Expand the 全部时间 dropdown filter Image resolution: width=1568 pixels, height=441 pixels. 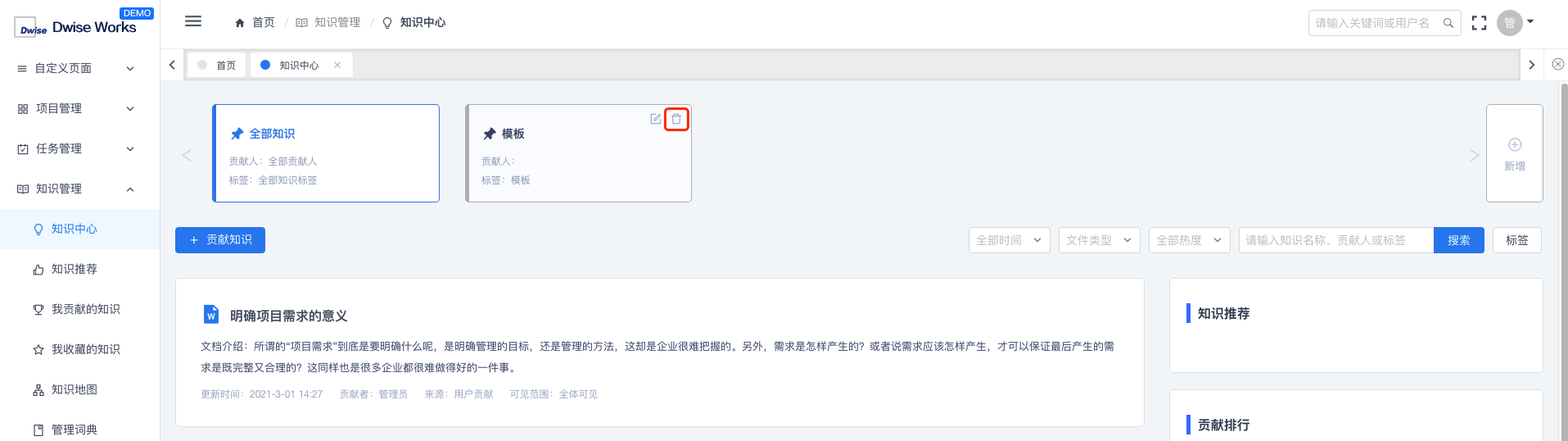pyautogui.click(x=1009, y=240)
